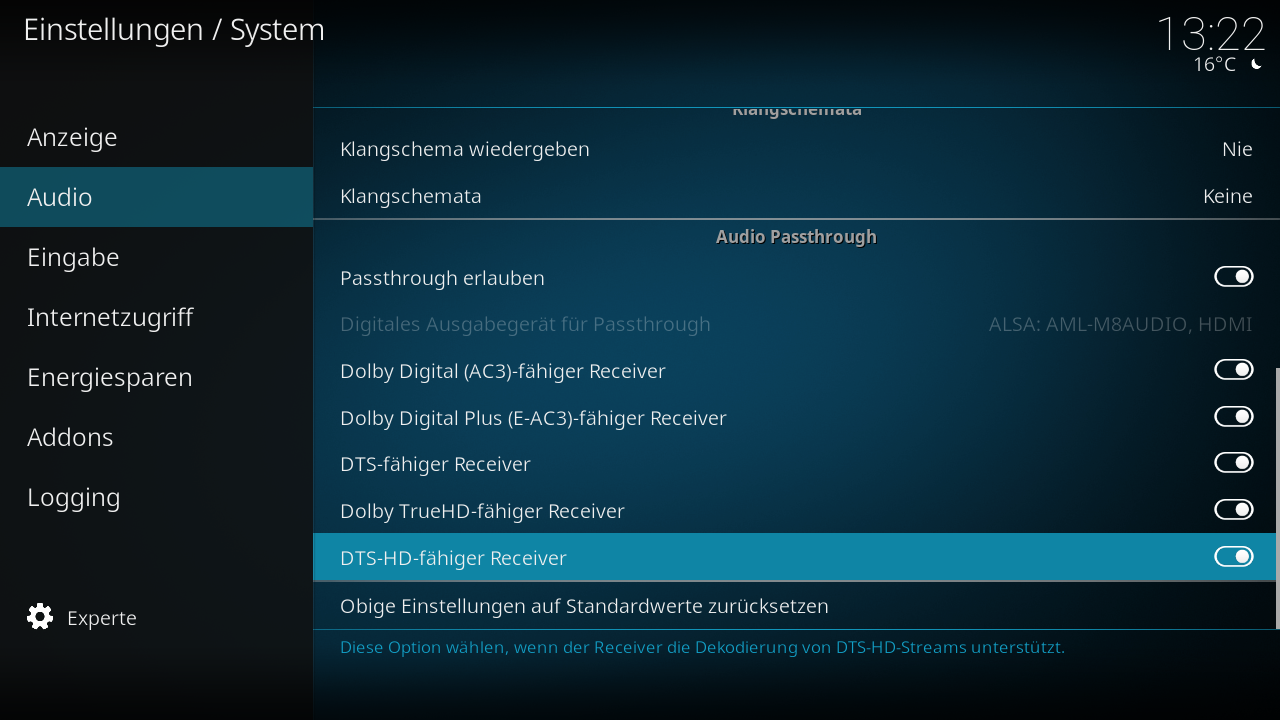
Task: Open Addons settings category
Action: [x=156, y=437]
